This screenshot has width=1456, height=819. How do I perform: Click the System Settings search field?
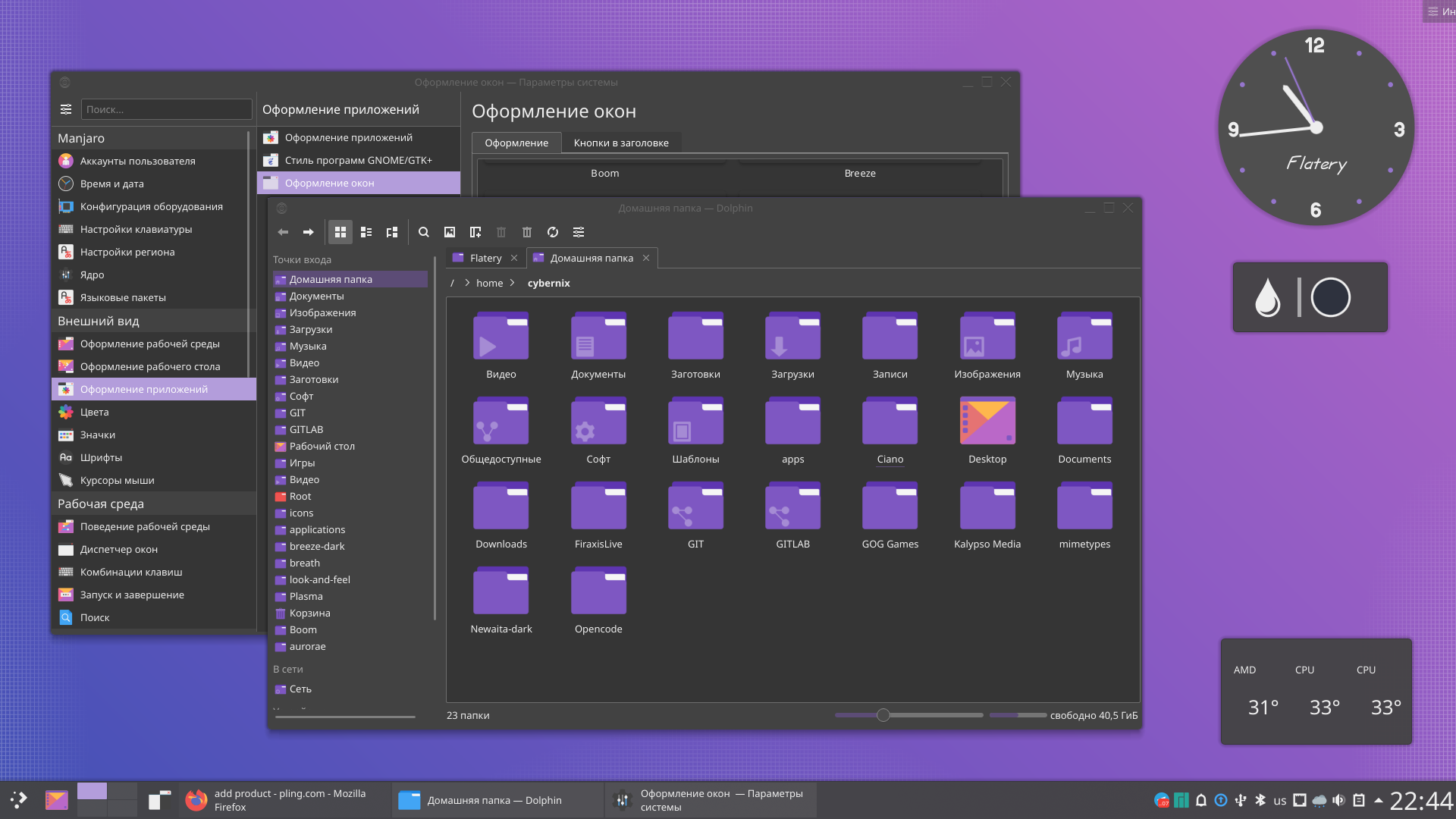(x=166, y=109)
